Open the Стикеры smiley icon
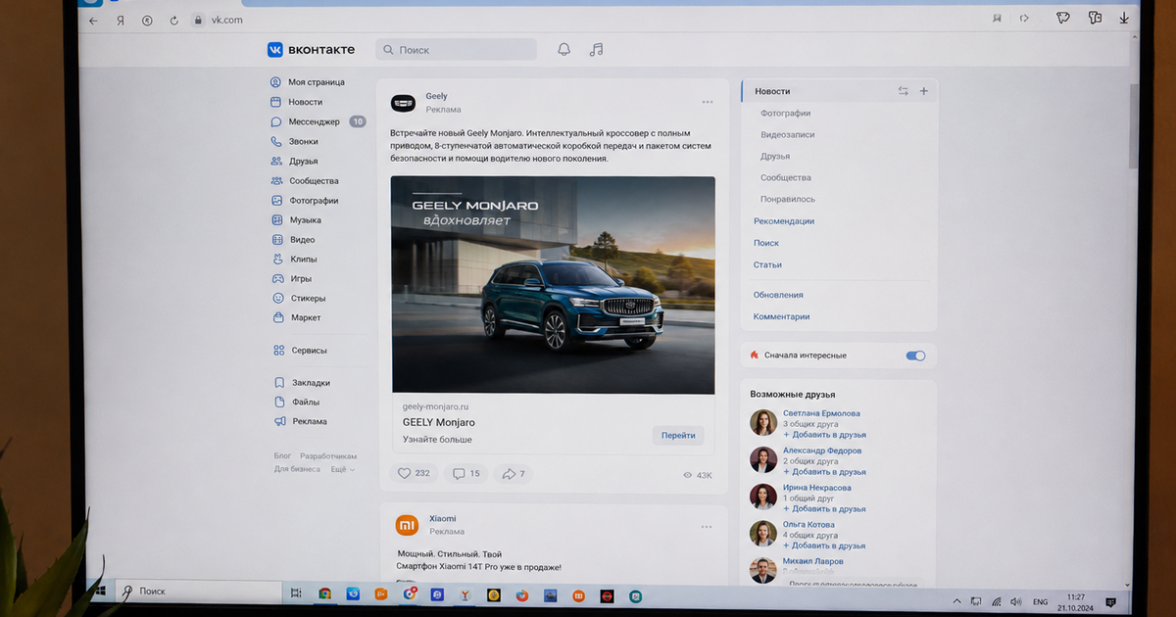 278,298
